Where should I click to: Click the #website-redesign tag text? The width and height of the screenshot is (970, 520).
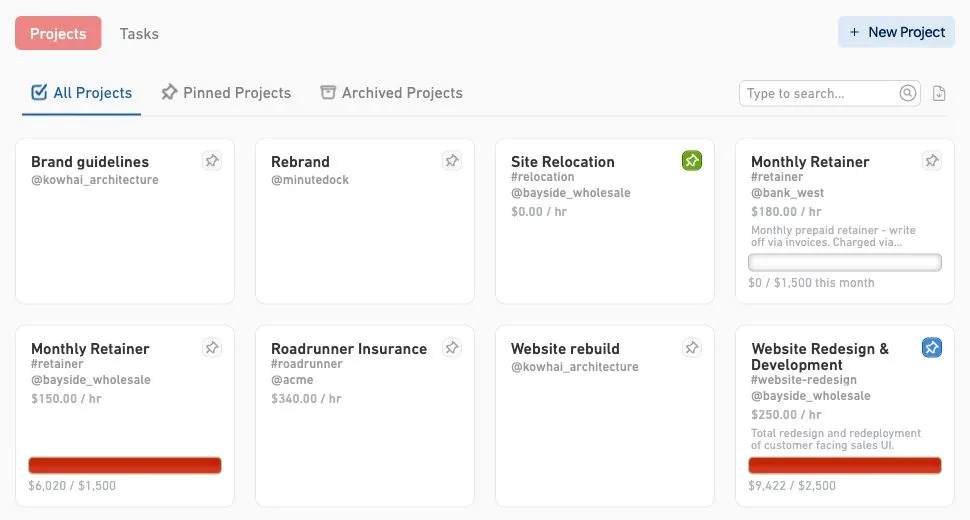804,380
